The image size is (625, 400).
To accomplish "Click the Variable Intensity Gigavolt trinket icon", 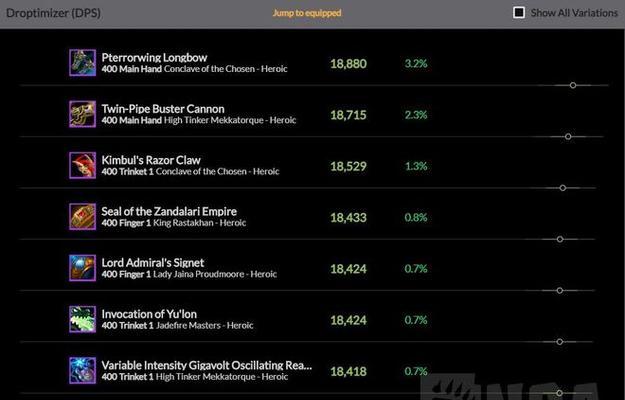I will (83, 371).
